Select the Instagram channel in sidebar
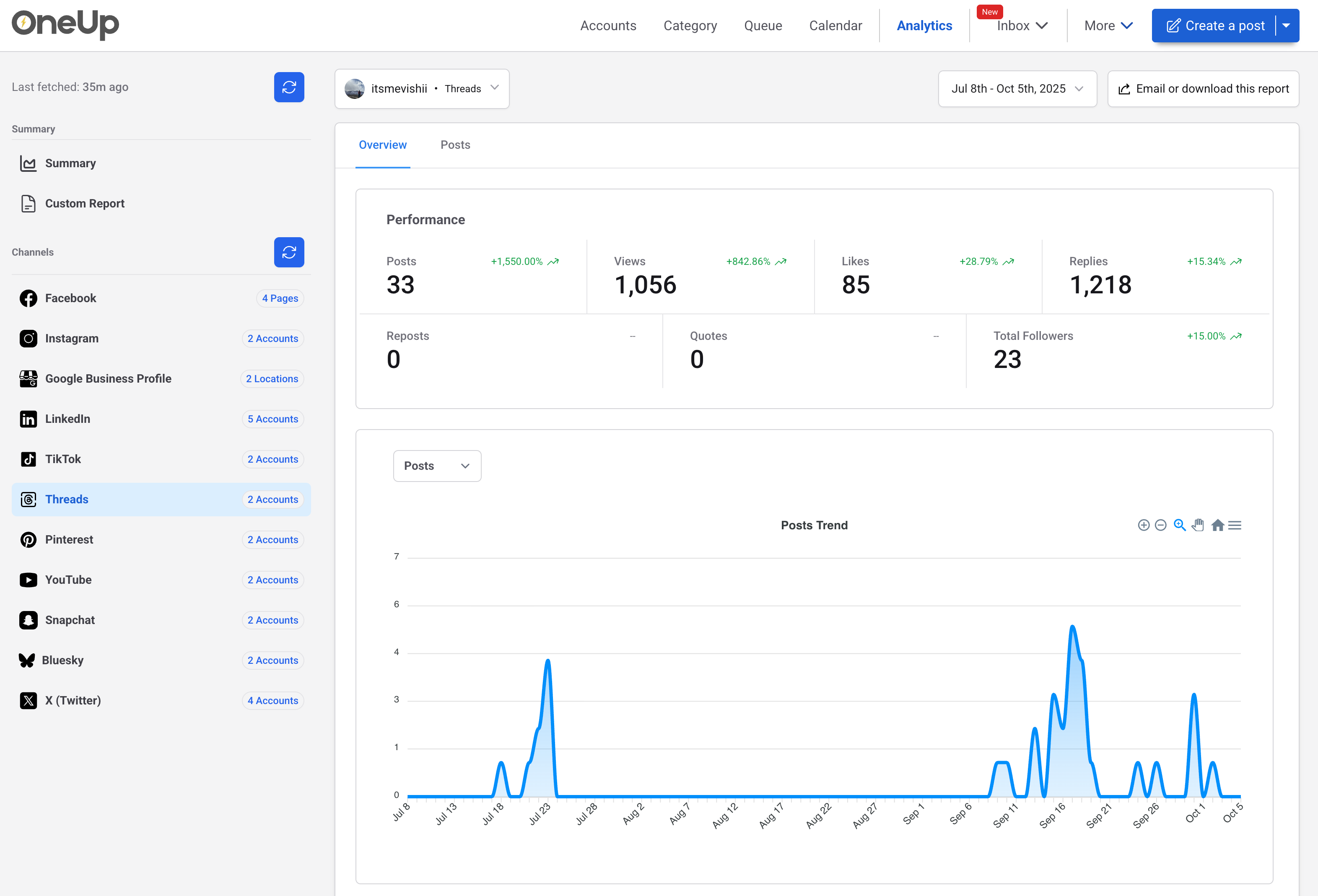Image resolution: width=1318 pixels, height=896 pixels. 72,339
